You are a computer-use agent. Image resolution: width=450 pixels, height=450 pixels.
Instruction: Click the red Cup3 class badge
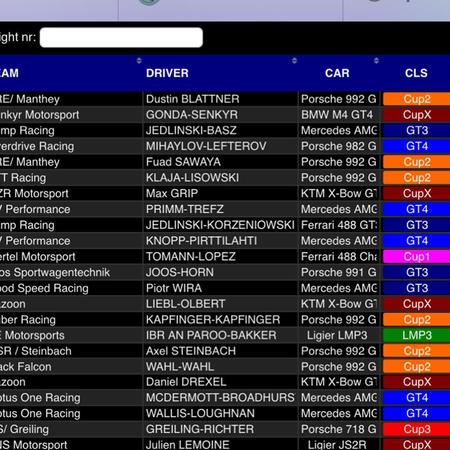click(417, 429)
